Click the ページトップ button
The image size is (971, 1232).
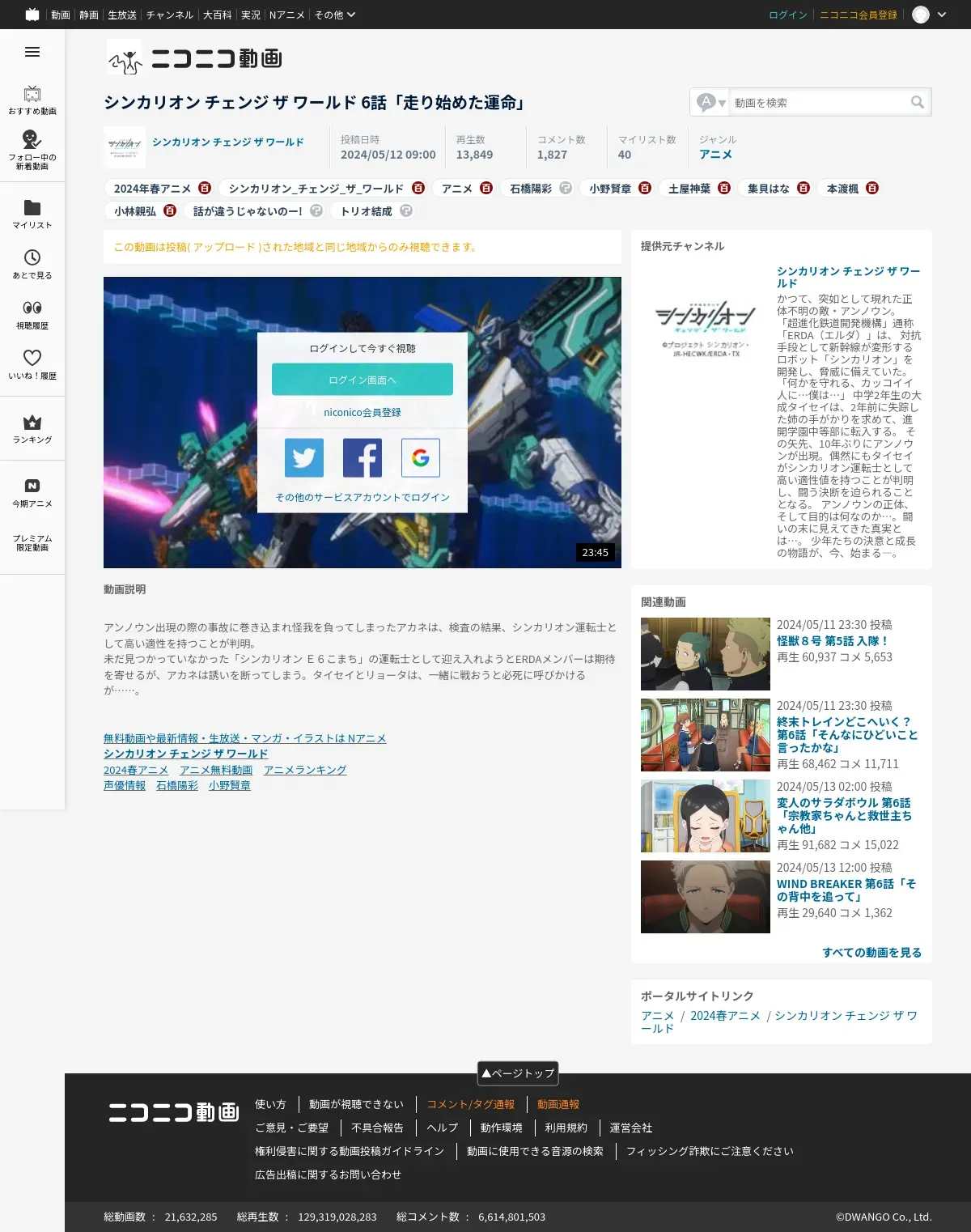pyautogui.click(x=518, y=1073)
